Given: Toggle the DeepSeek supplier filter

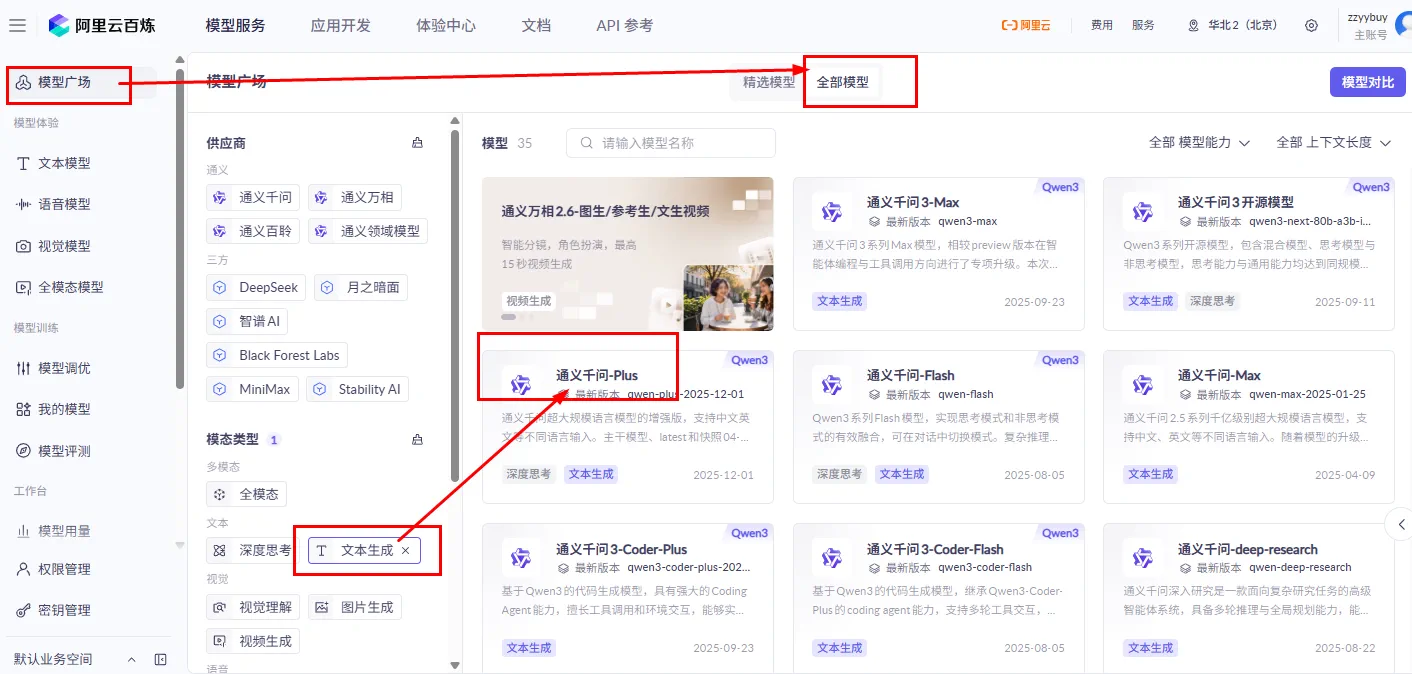Looking at the screenshot, I should (256, 287).
